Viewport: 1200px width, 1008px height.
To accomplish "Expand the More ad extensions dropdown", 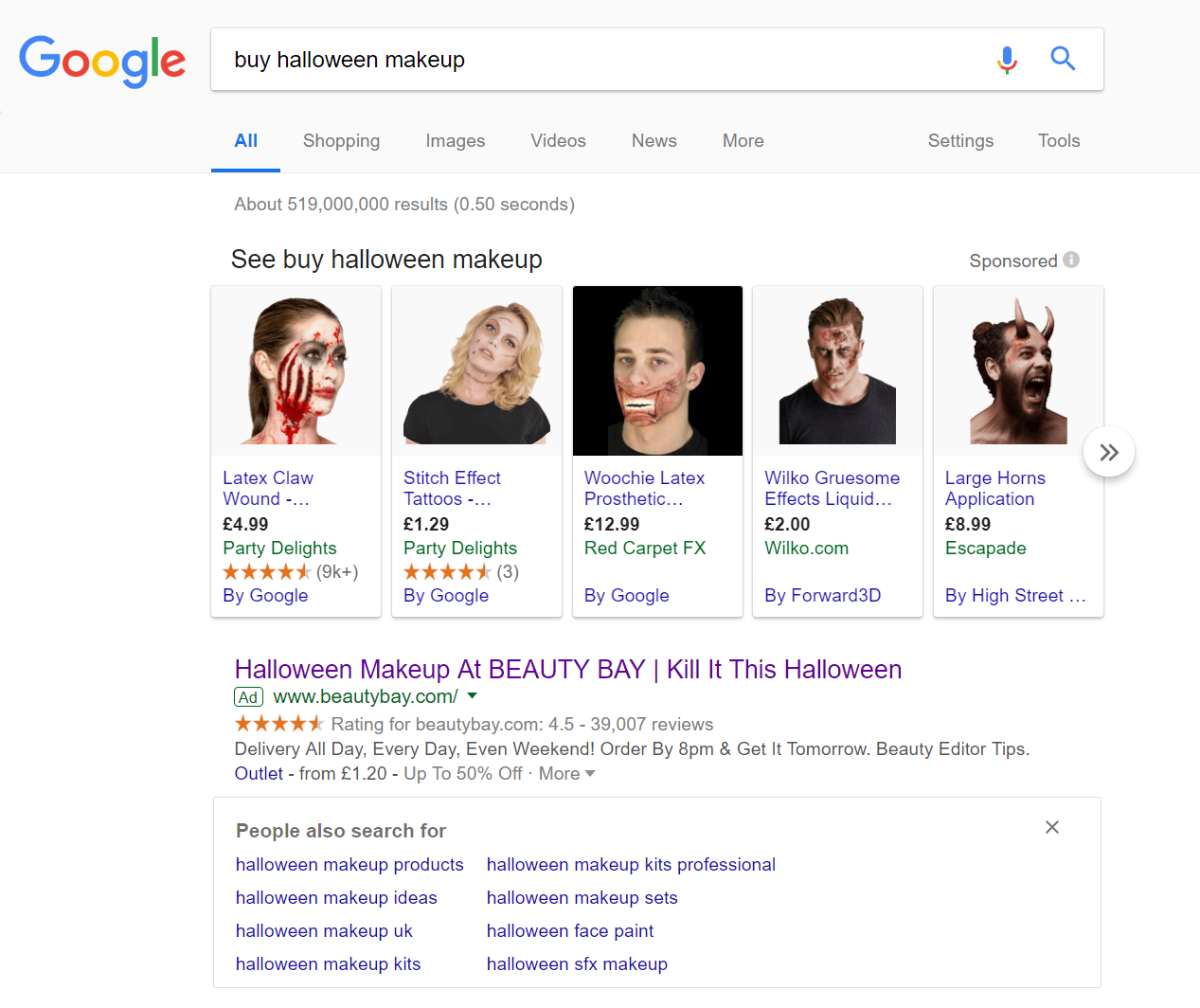I will tap(566, 774).
